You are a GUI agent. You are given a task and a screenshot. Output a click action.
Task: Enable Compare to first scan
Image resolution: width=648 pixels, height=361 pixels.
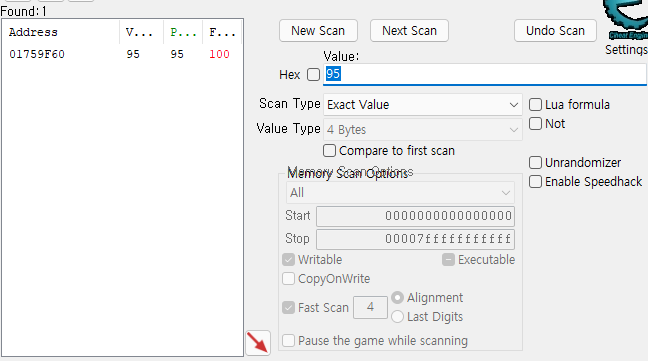coord(329,151)
